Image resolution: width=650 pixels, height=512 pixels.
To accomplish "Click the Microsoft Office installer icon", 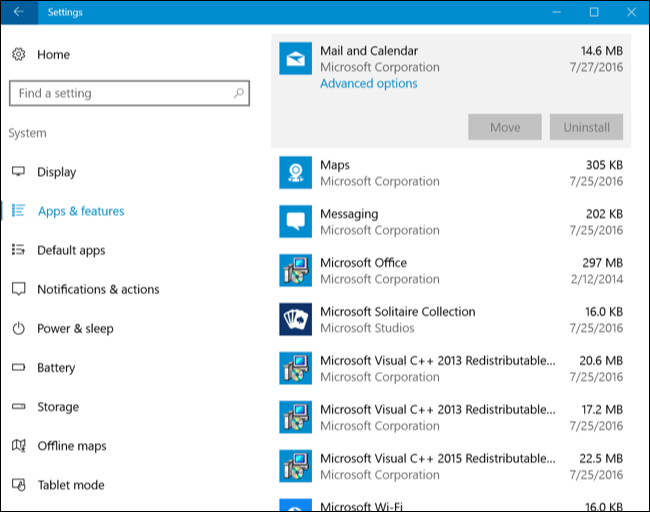I will click(296, 271).
